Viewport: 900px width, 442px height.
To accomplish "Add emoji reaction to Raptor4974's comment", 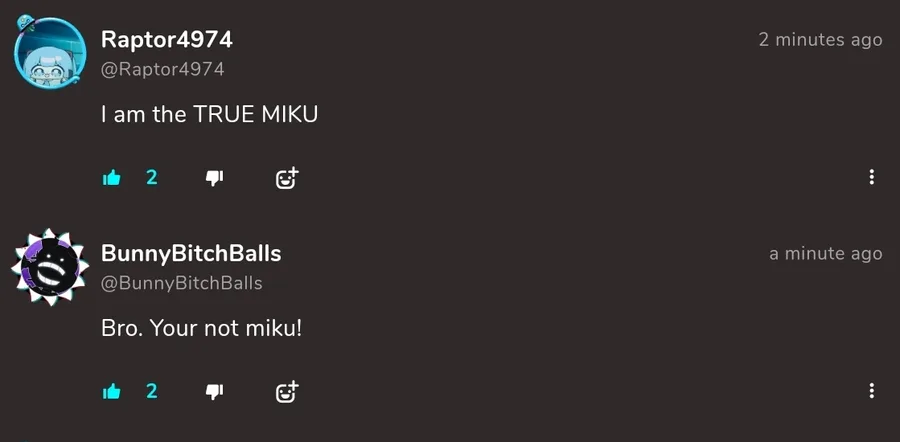I will pos(287,178).
